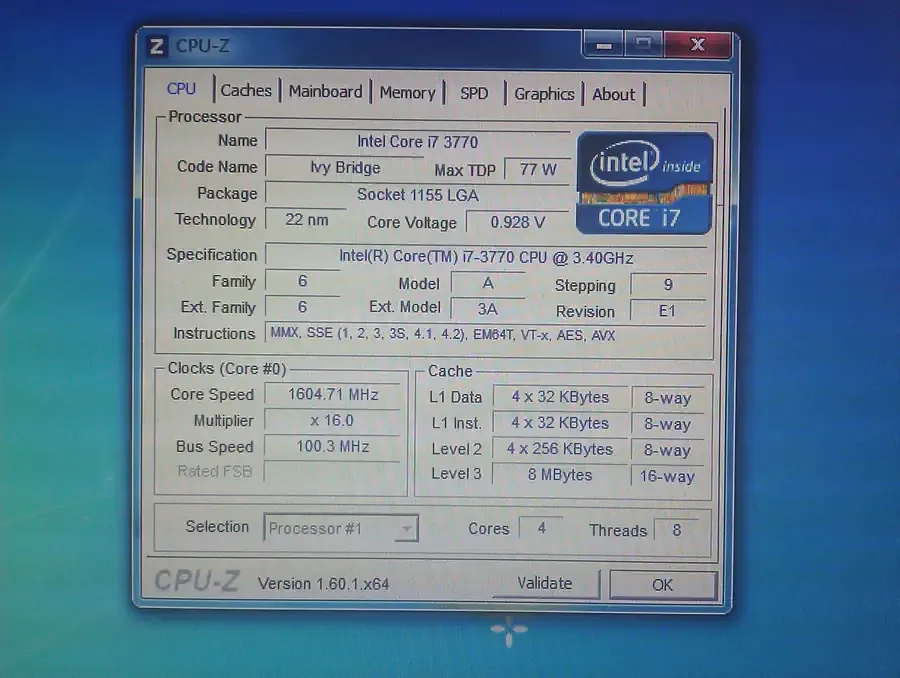This screenshot has width=900, height=678.
Task: Click the L1 Inst. associativity '8-way'
Action: (x=668, y=424)
